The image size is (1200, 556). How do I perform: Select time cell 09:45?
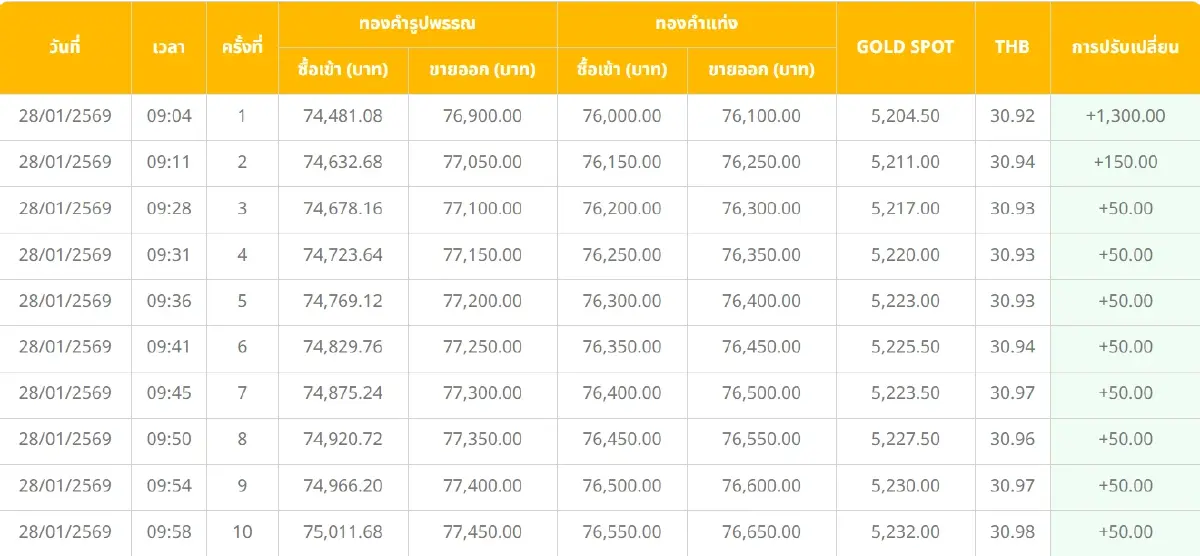169,393
